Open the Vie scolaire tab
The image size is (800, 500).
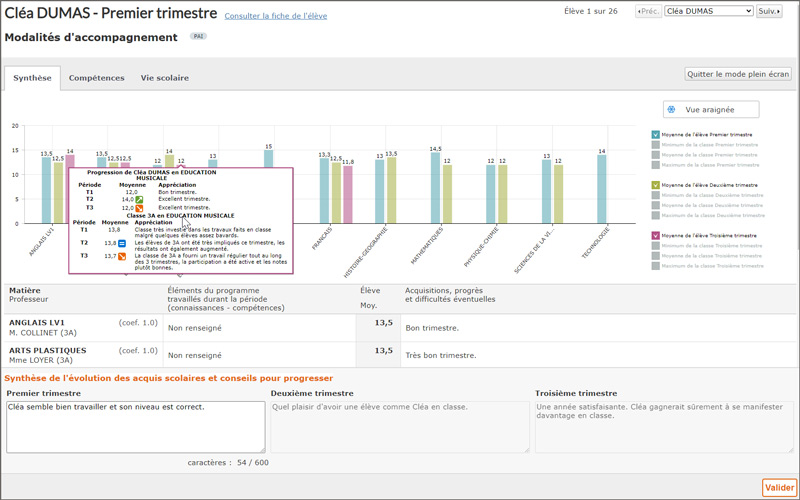164,78
